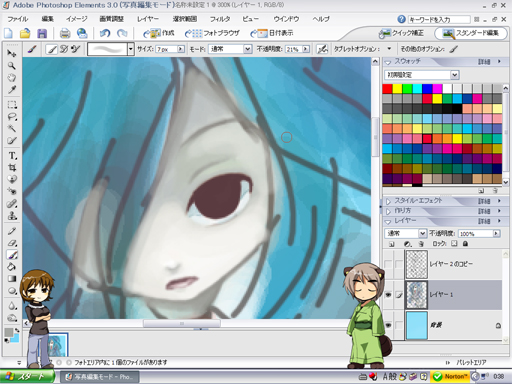This screenshot has width=512, height=384.
Task: Open the brush opacity 21% slider arrow
Action: [x=306, y=49]
